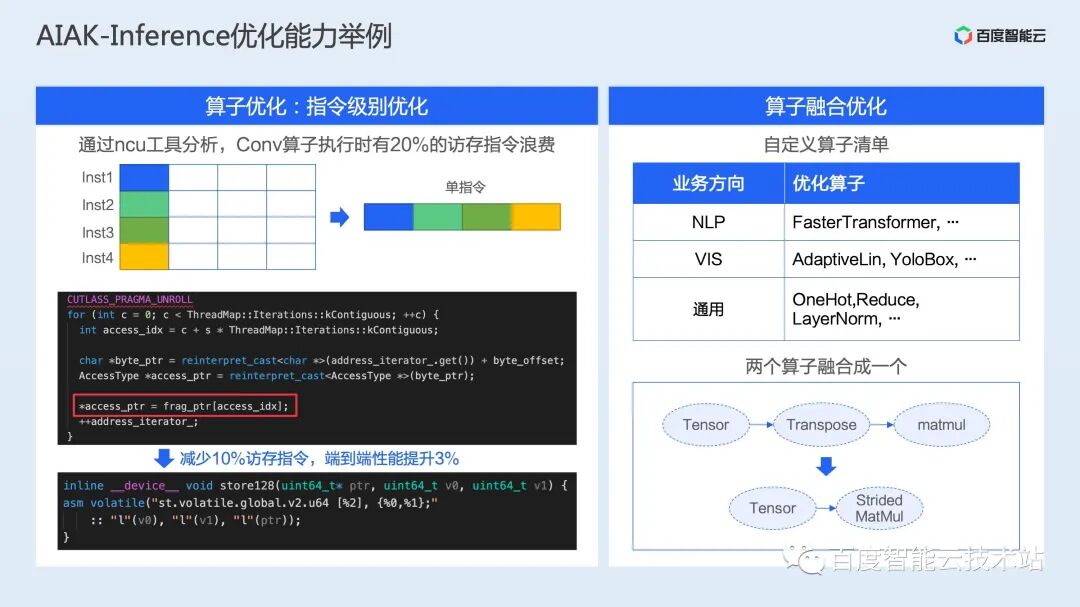
Task: Click the Strided MatMul node
Action: [x=879, y=508]
